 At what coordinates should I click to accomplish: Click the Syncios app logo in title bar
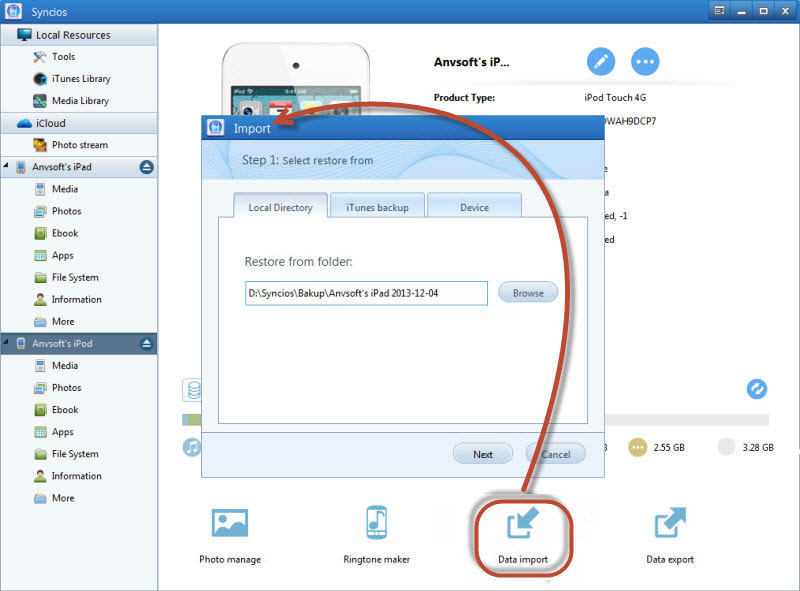coord(14,11)
